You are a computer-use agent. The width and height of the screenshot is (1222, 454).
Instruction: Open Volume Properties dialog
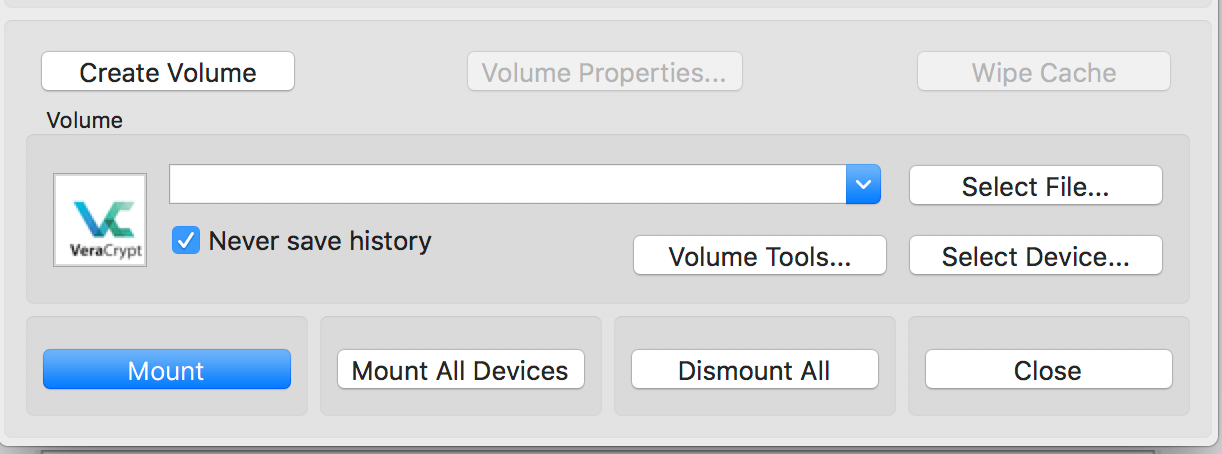604,72
